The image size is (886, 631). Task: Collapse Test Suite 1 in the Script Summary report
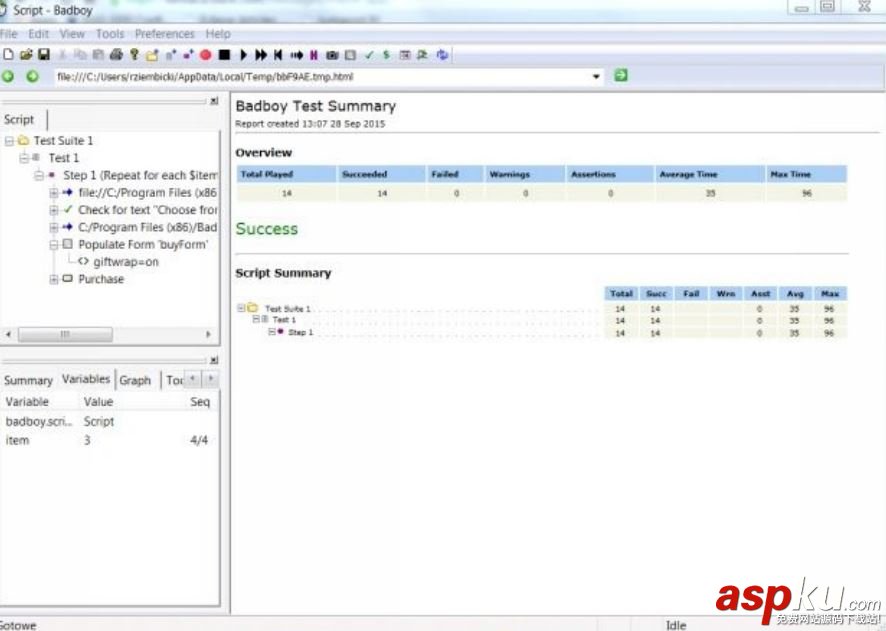click(x=241, y=308)
